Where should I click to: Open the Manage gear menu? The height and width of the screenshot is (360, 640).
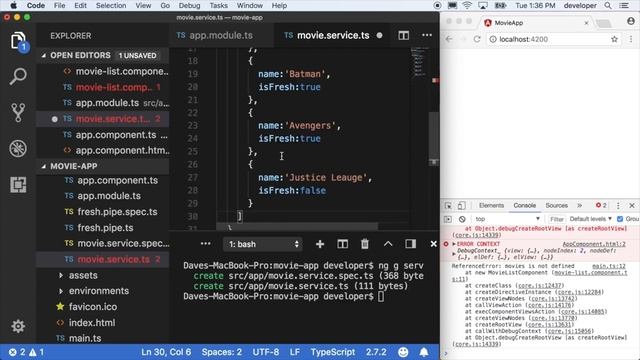tap(18, 326)
